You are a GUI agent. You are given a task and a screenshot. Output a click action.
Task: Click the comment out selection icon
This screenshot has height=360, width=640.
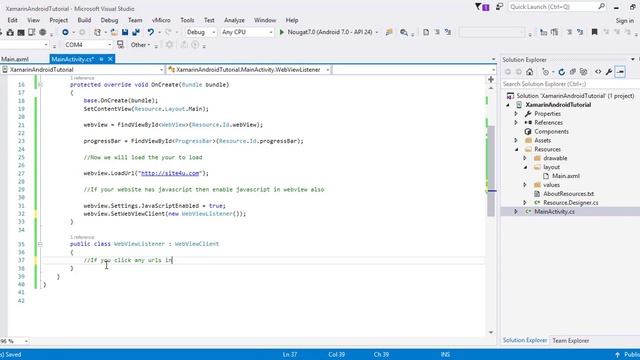569,32
